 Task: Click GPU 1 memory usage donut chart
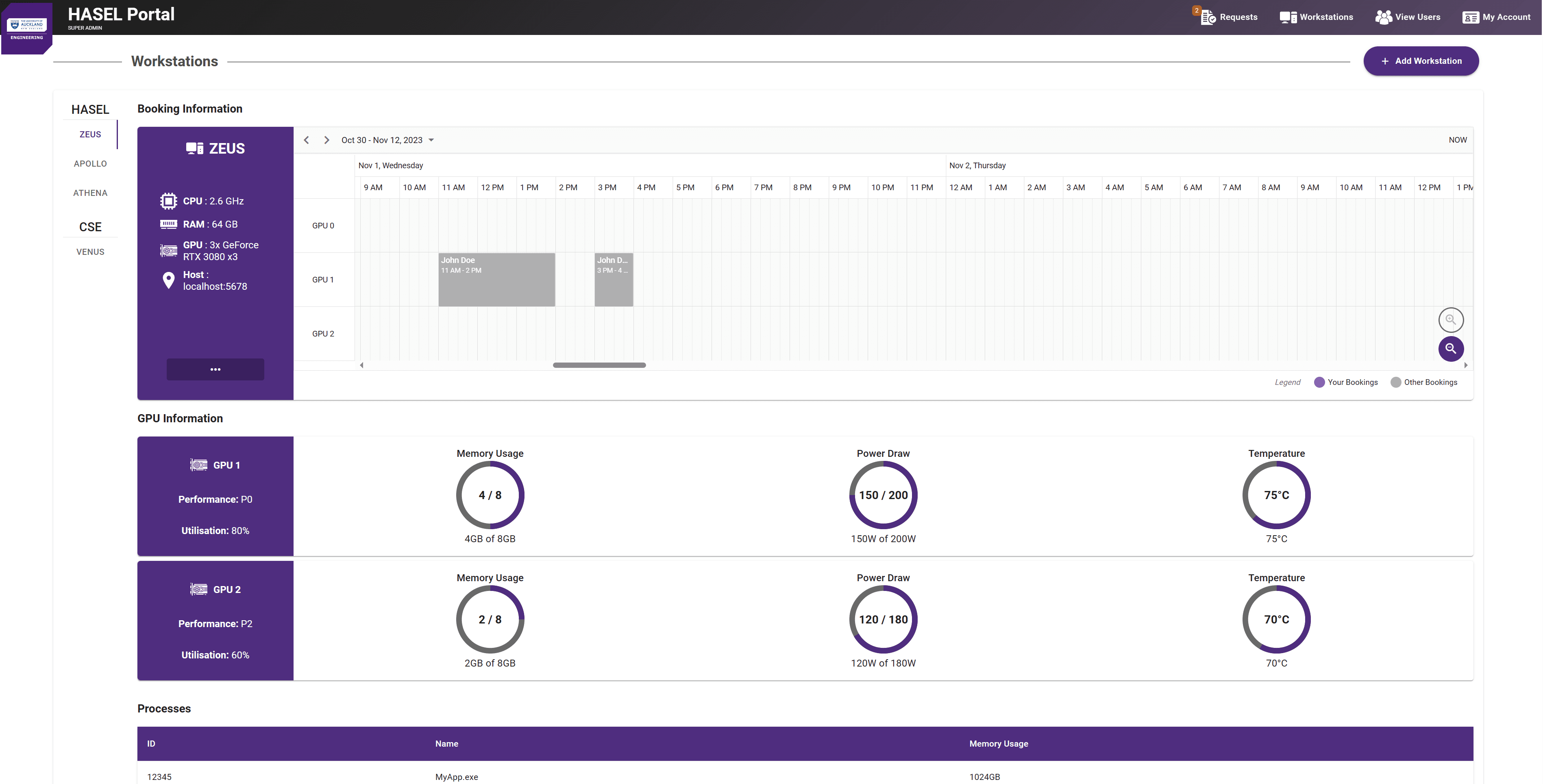(490, 494)
